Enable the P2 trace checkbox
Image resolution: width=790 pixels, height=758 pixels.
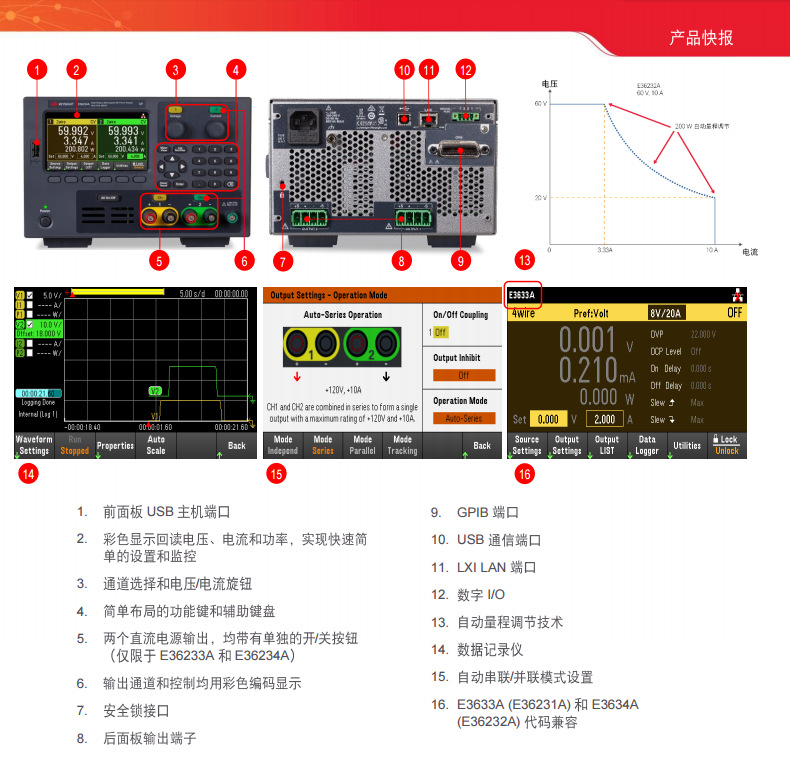pos(30,353)
